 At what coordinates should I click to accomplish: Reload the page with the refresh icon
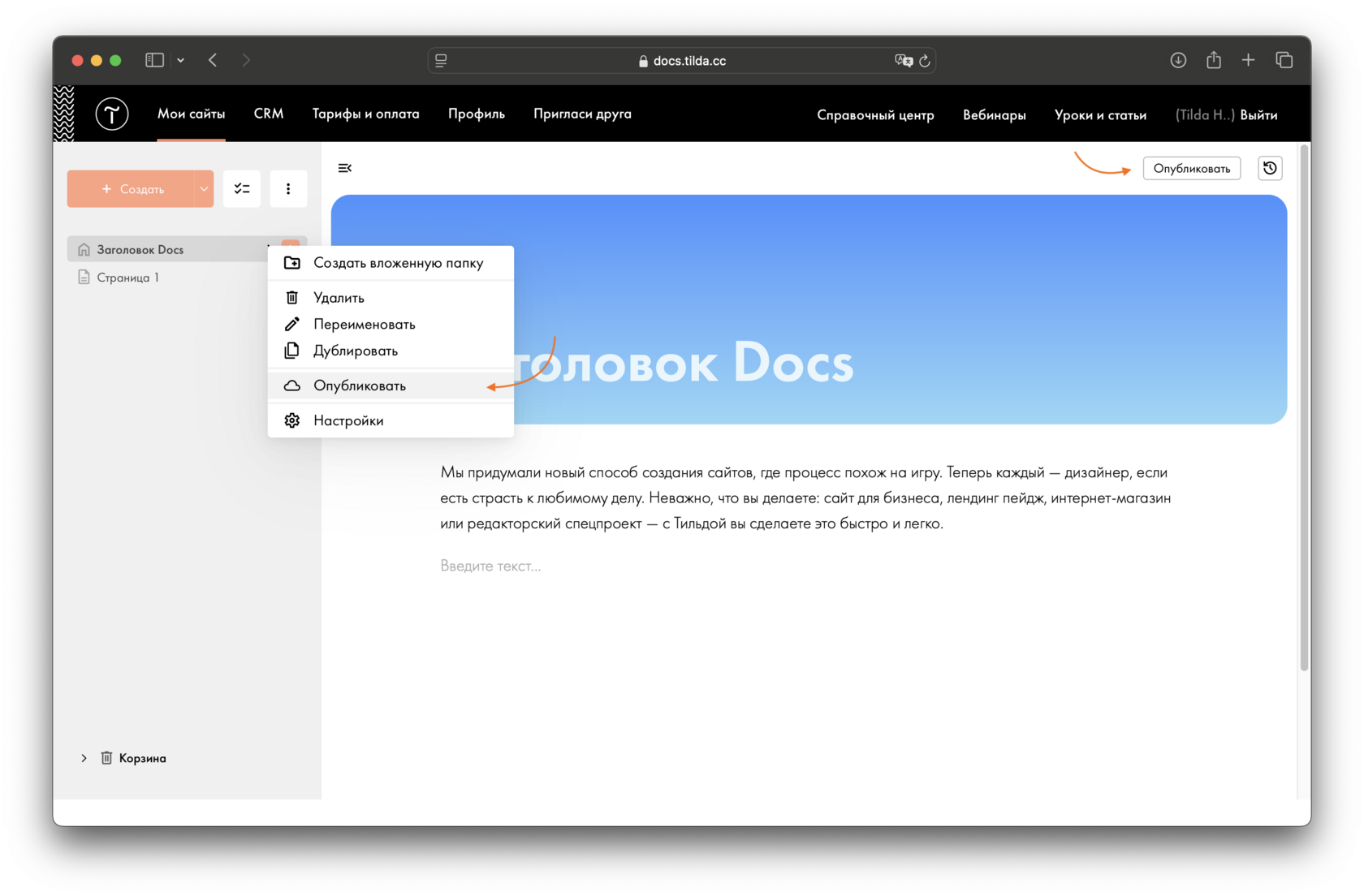[925, 61]
